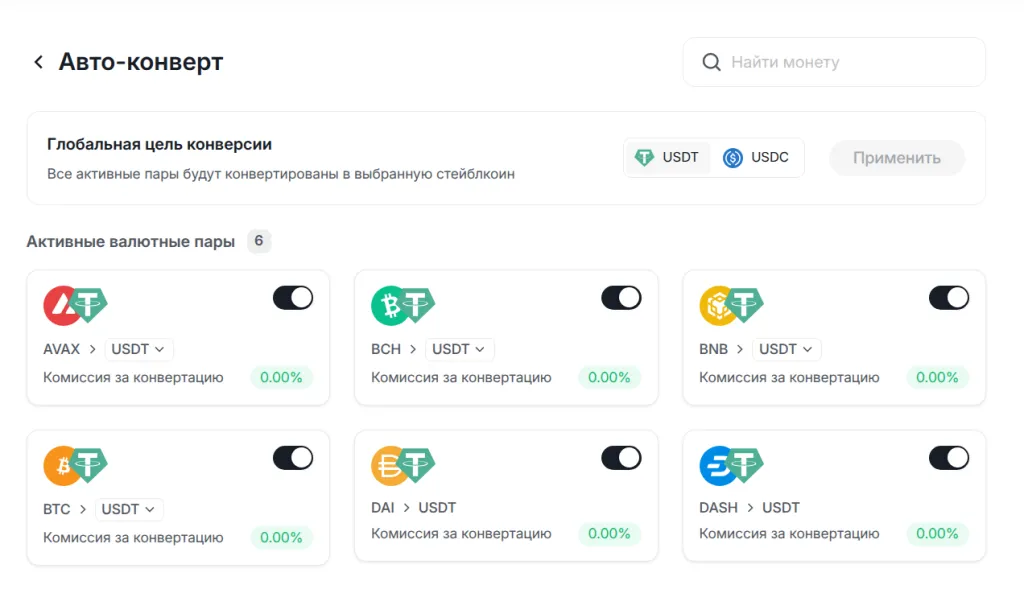Toggle the DASH pair switch off
The image size is (1024, 589).
pyautogui.click(x=949, y=458)
